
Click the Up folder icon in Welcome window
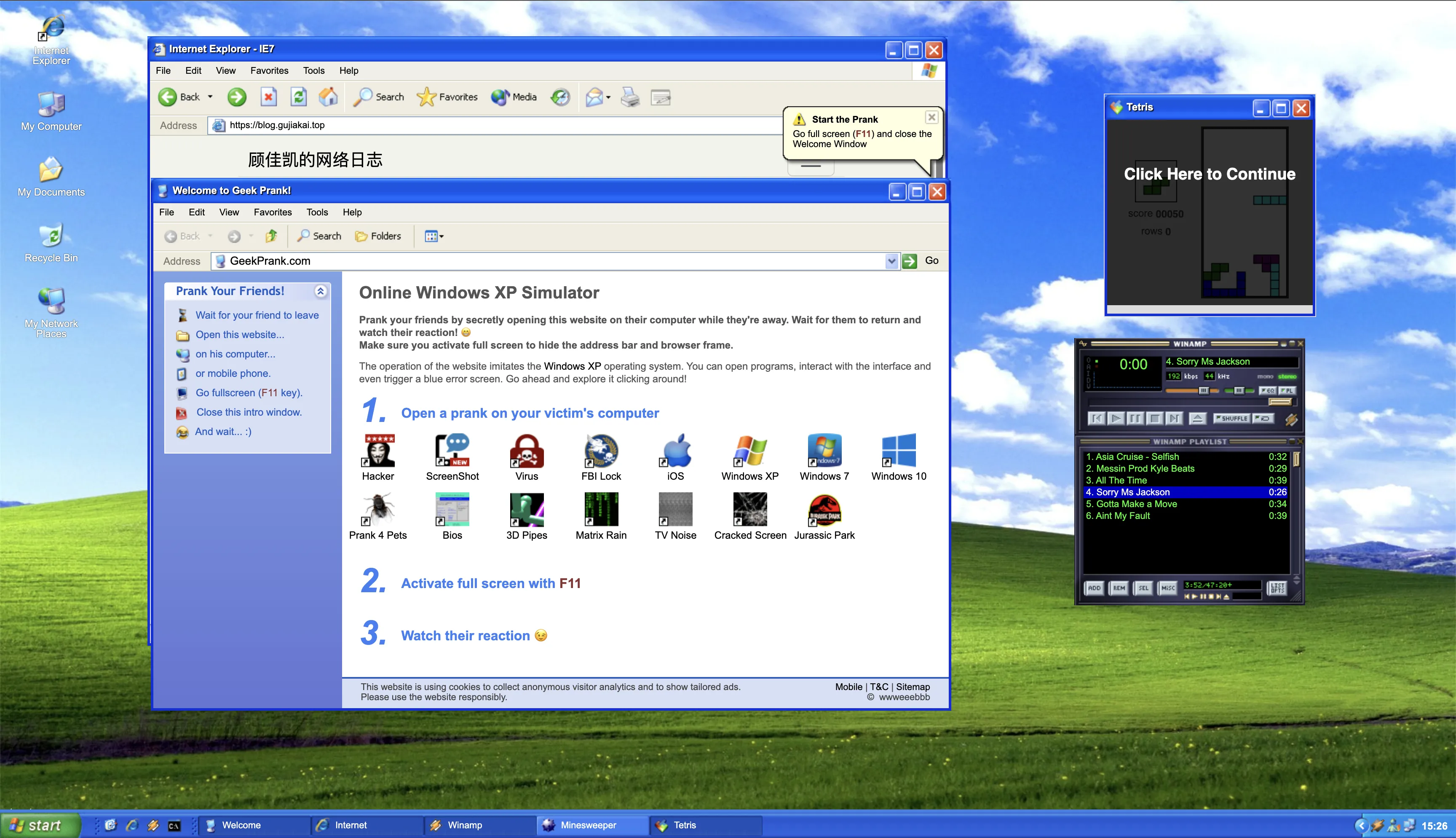[x=271, y=236]
